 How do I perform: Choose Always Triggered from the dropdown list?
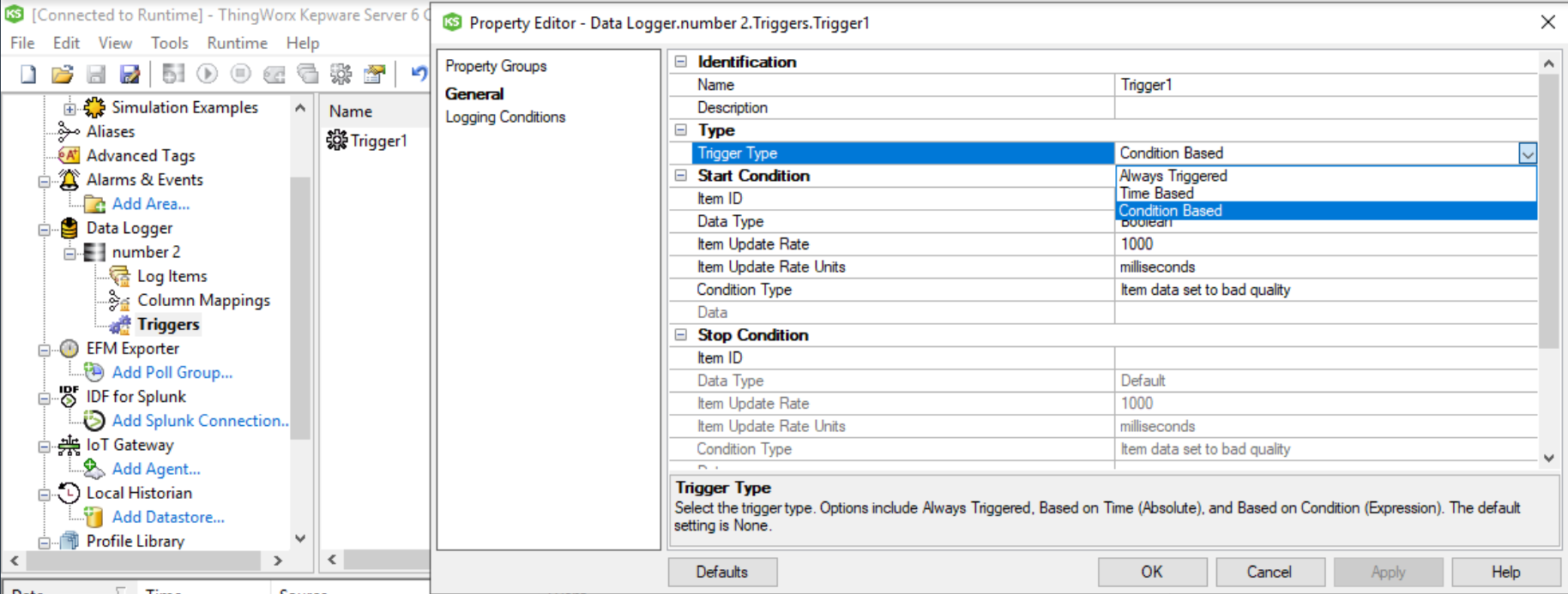(x=1326, y=175)
